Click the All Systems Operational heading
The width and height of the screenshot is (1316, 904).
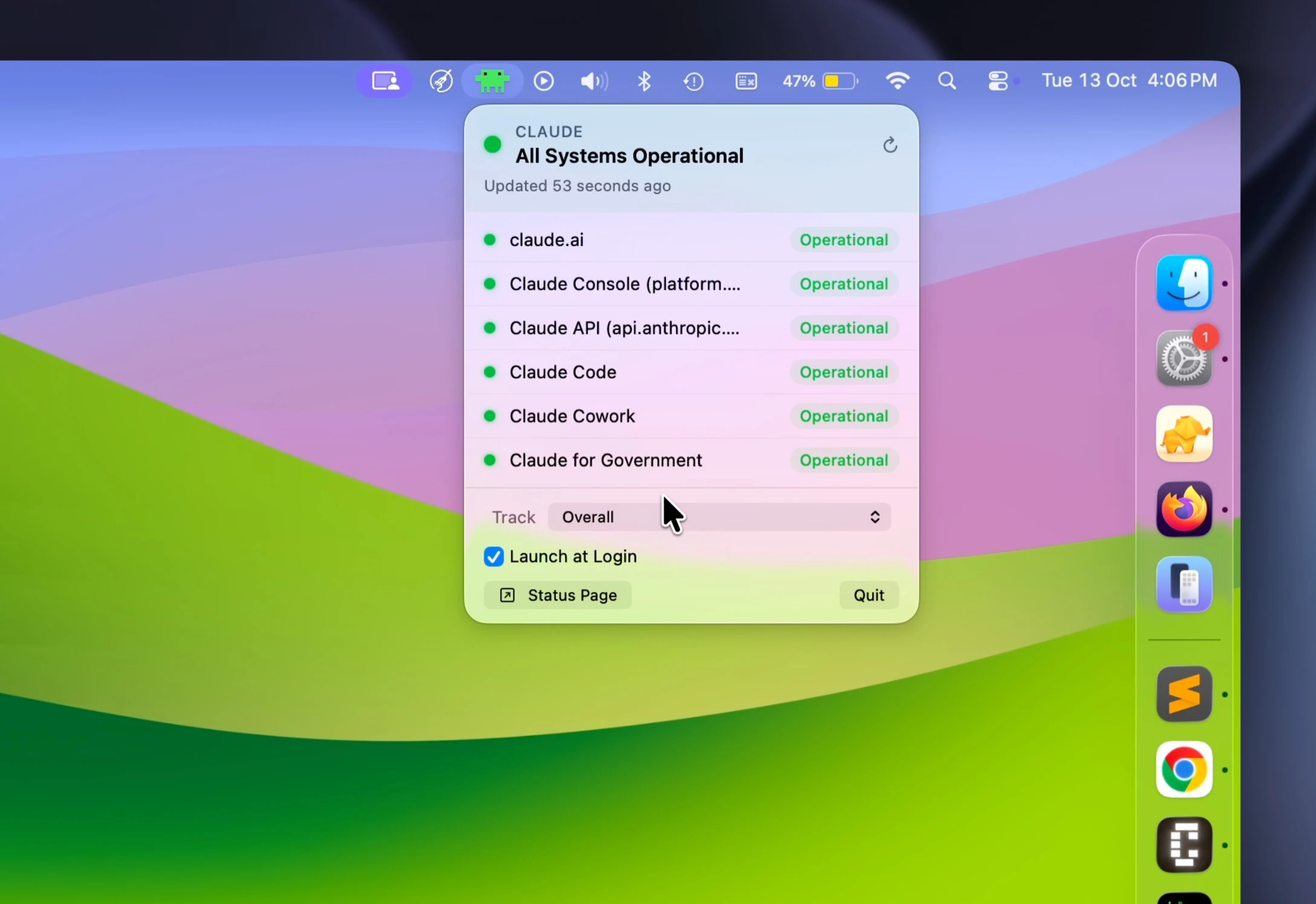629,156
